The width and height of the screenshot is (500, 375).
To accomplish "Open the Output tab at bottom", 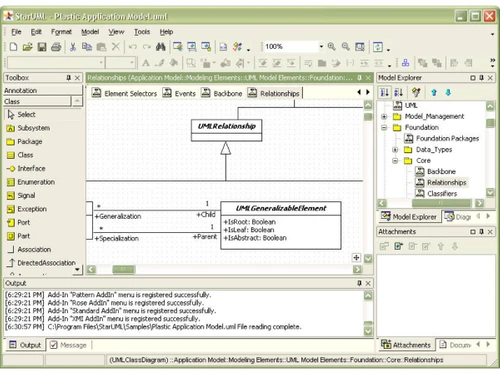I will (25, 345).
